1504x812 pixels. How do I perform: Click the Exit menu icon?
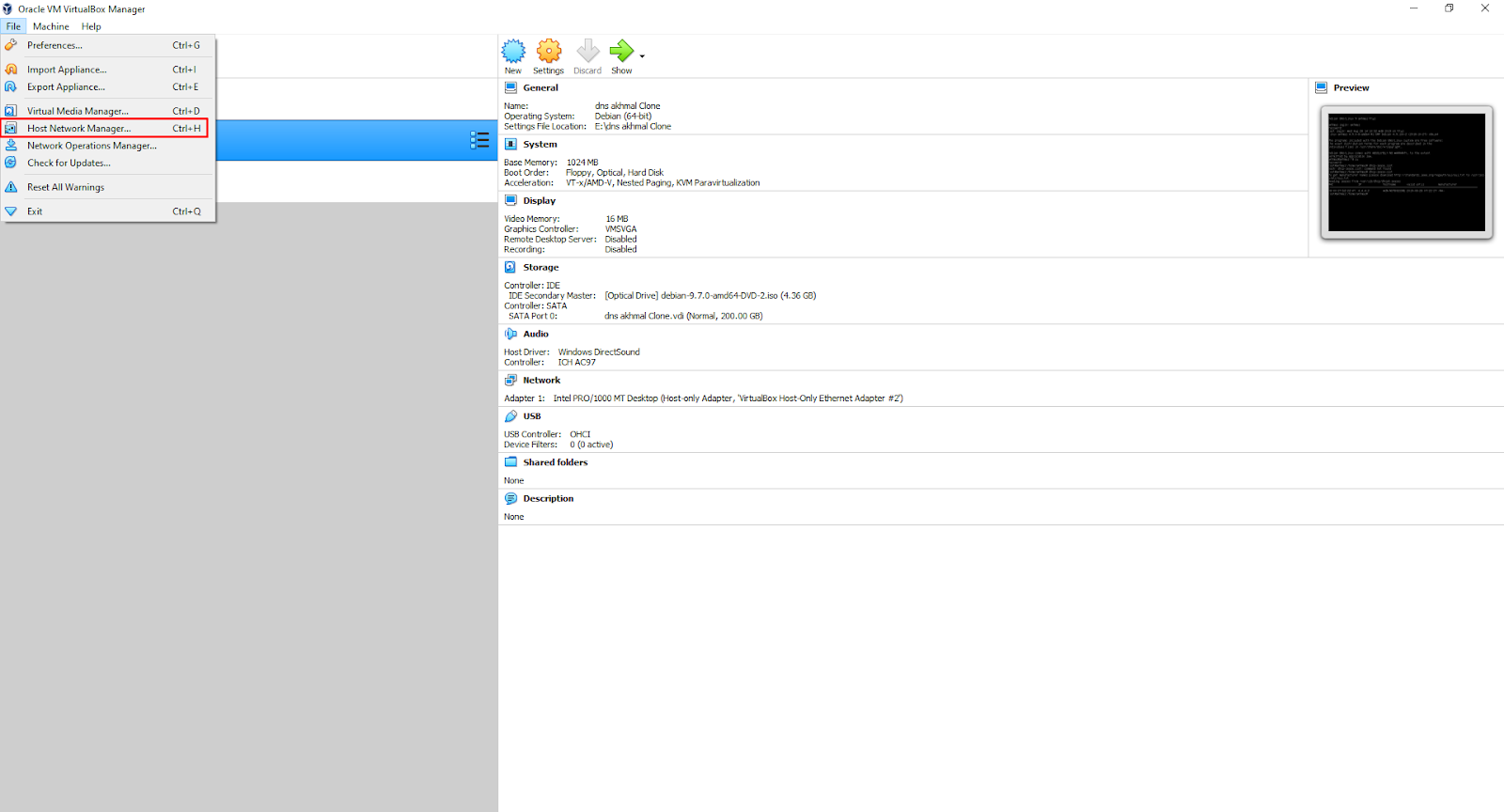coord(11,211)
